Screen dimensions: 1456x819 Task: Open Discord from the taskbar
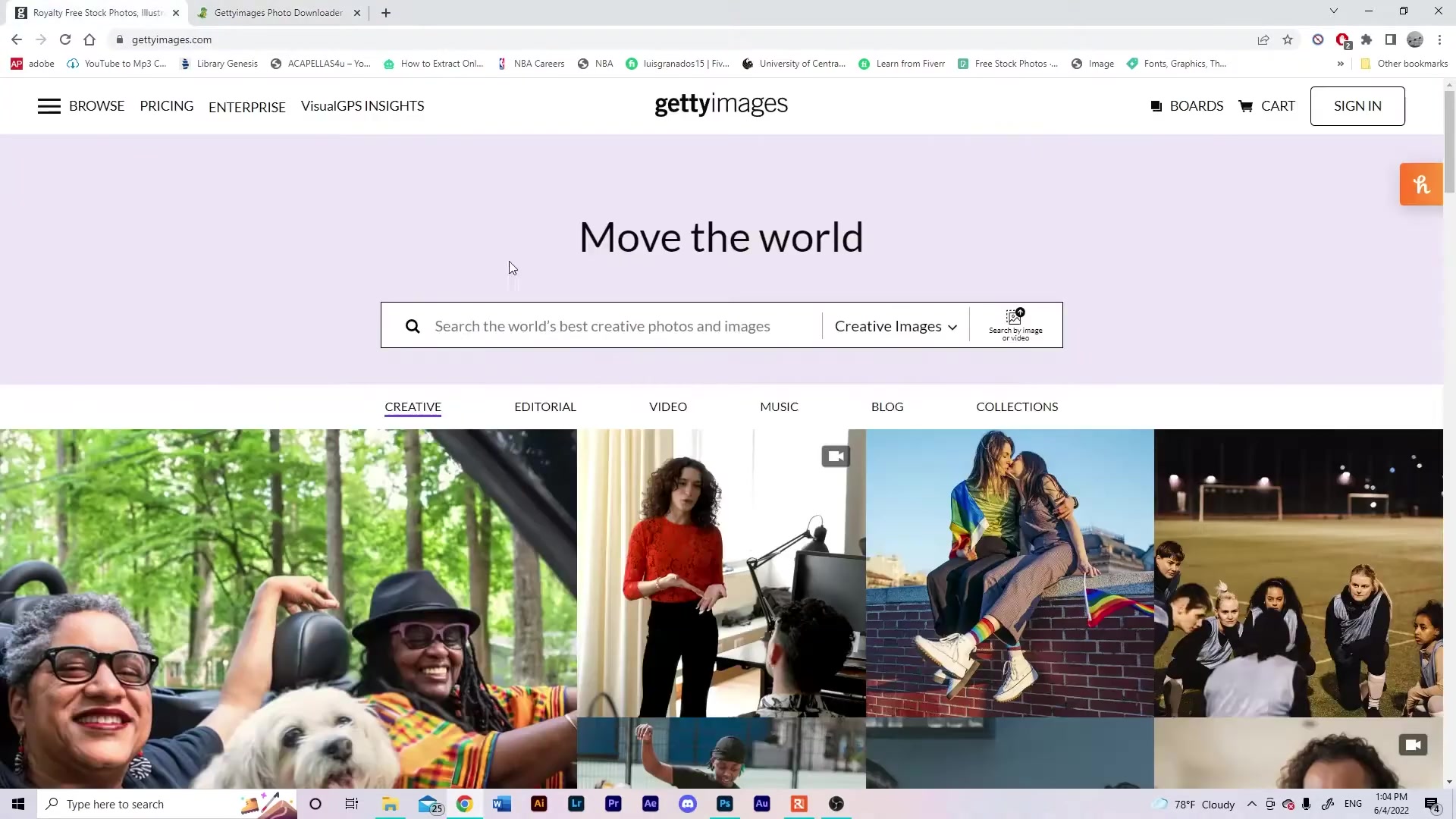pyautogui.click(x=688, y=804)
